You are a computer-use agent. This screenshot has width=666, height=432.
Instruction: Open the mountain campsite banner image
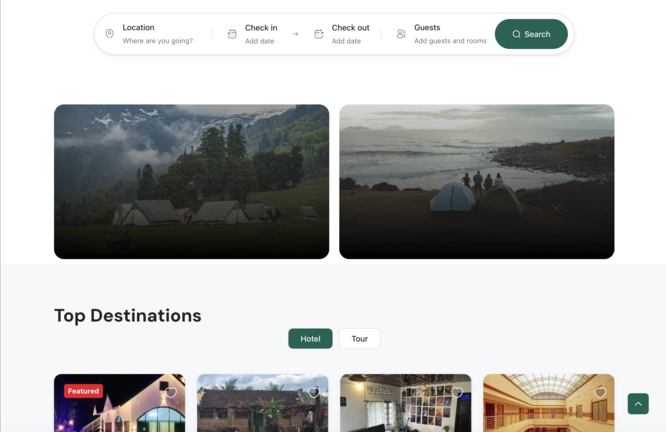coord(191,181)
